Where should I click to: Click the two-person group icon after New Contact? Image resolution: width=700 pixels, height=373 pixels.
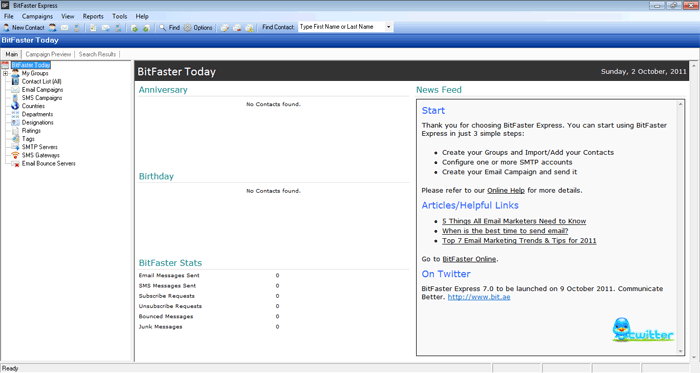[x=53, y=28]
